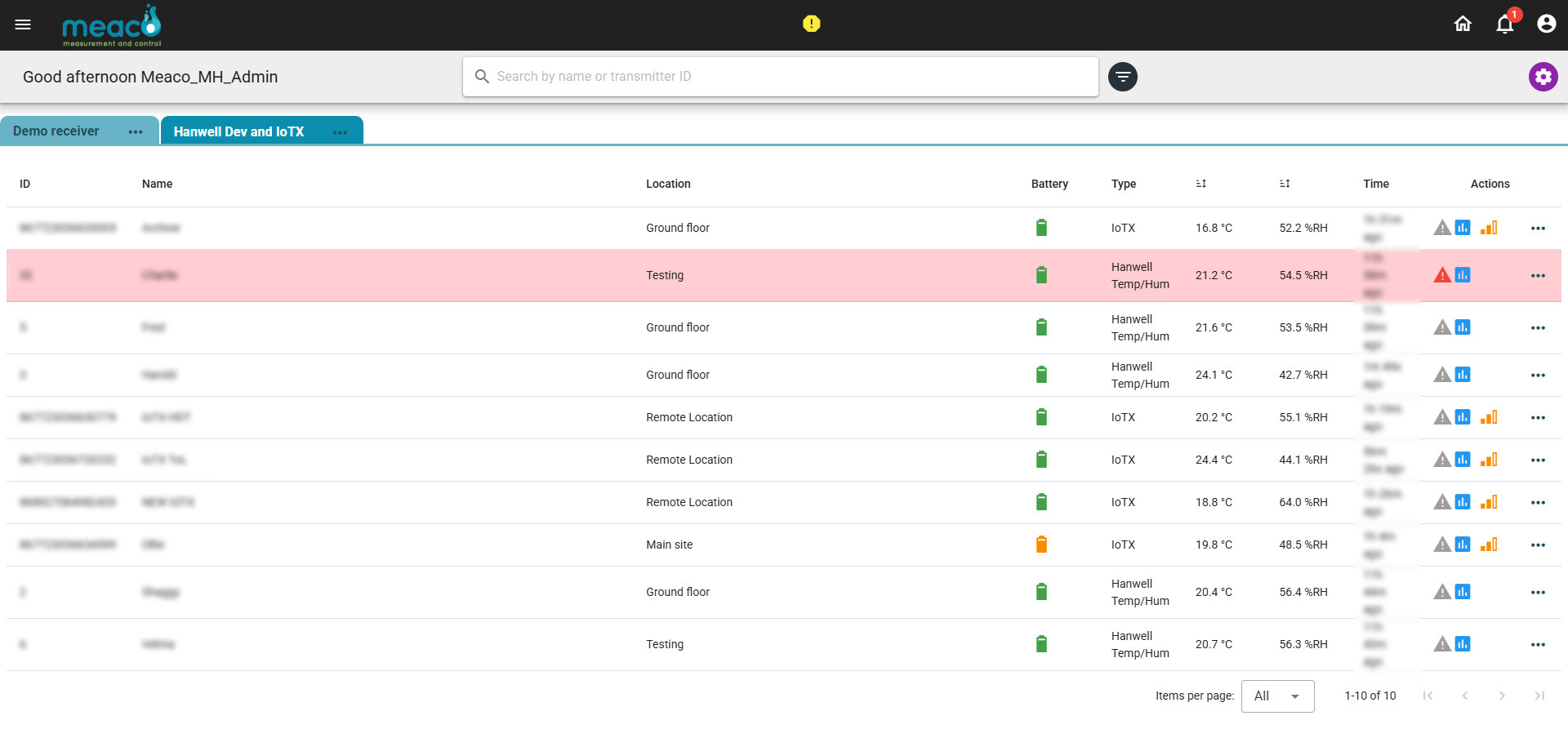Go to next page of results
Image resolution: width=1568 pixels, height=738 pixels.
tap(1502, 696)
